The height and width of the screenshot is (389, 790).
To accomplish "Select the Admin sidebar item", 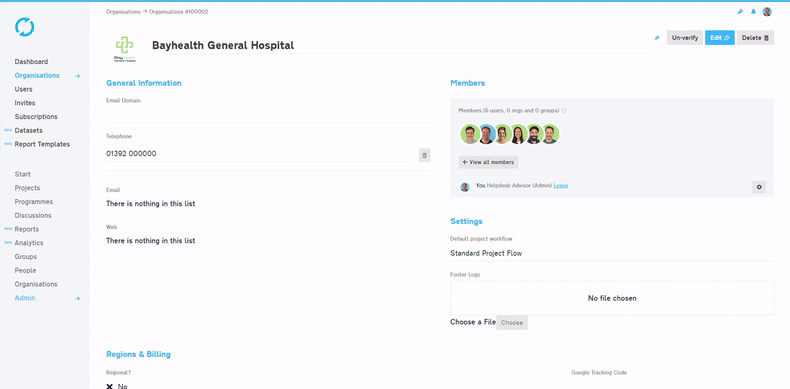I will [25, 298].
